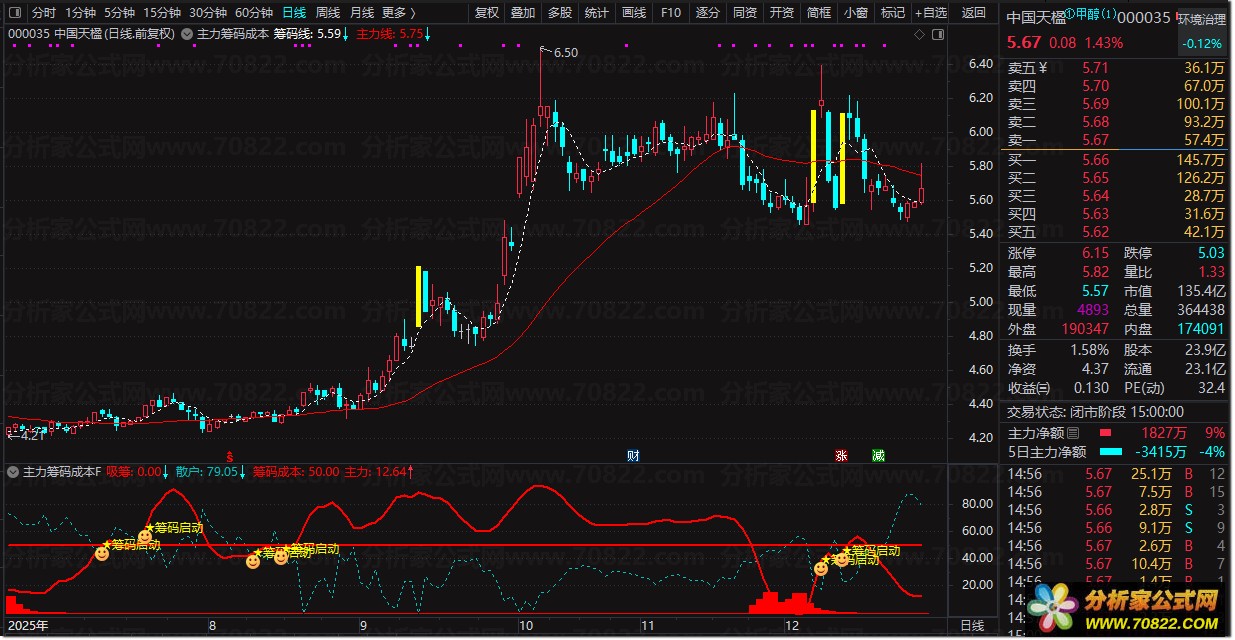Click the 逐分 toolbar button
The image size is (1235, 640).
(x=707, y=13)
